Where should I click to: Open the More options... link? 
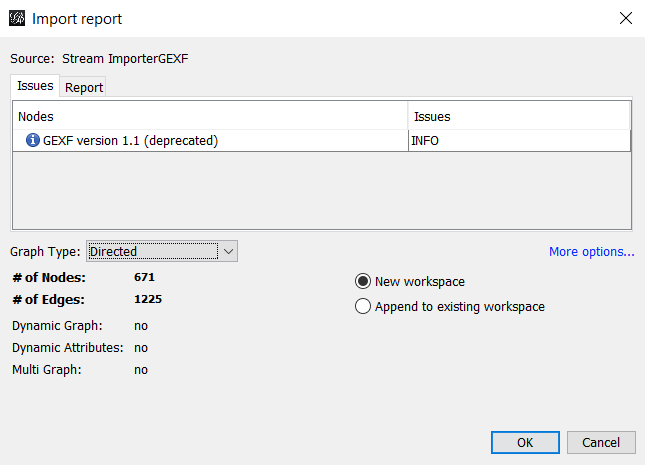(x=591, y=252)
